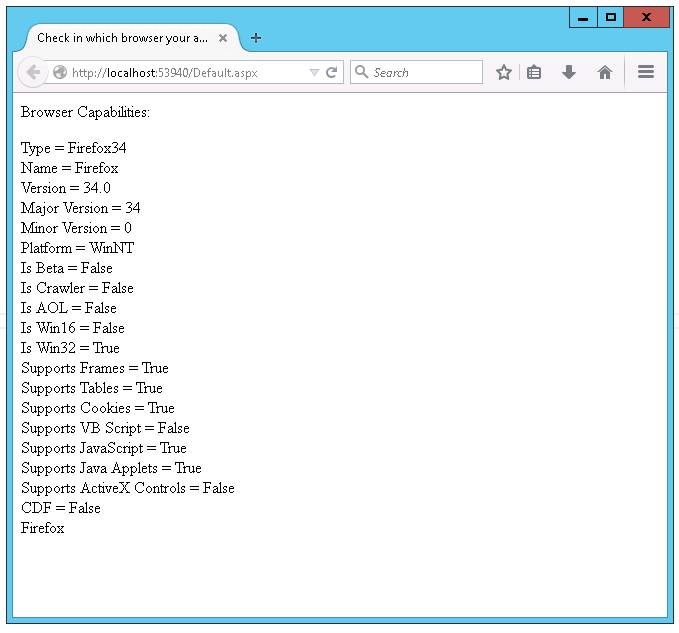The width and height of the screenshot is (679, 633).
Task: Click the 'Is Crawler = False' line
Action: [77, 288]
